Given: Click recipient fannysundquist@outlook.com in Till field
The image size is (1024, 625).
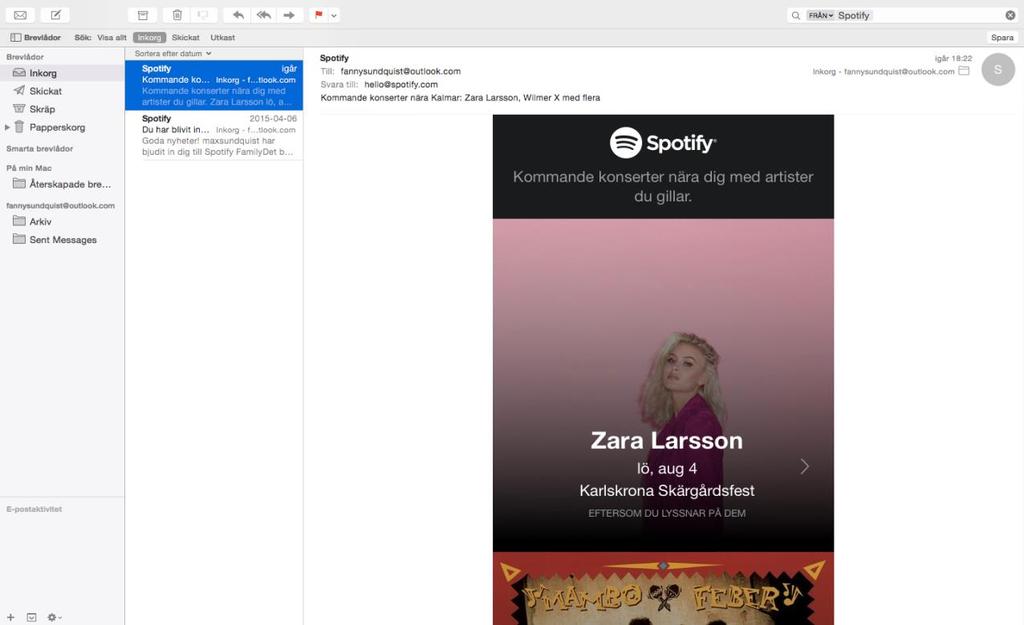Looking at the screenshot, I should (x=400, y=71).
